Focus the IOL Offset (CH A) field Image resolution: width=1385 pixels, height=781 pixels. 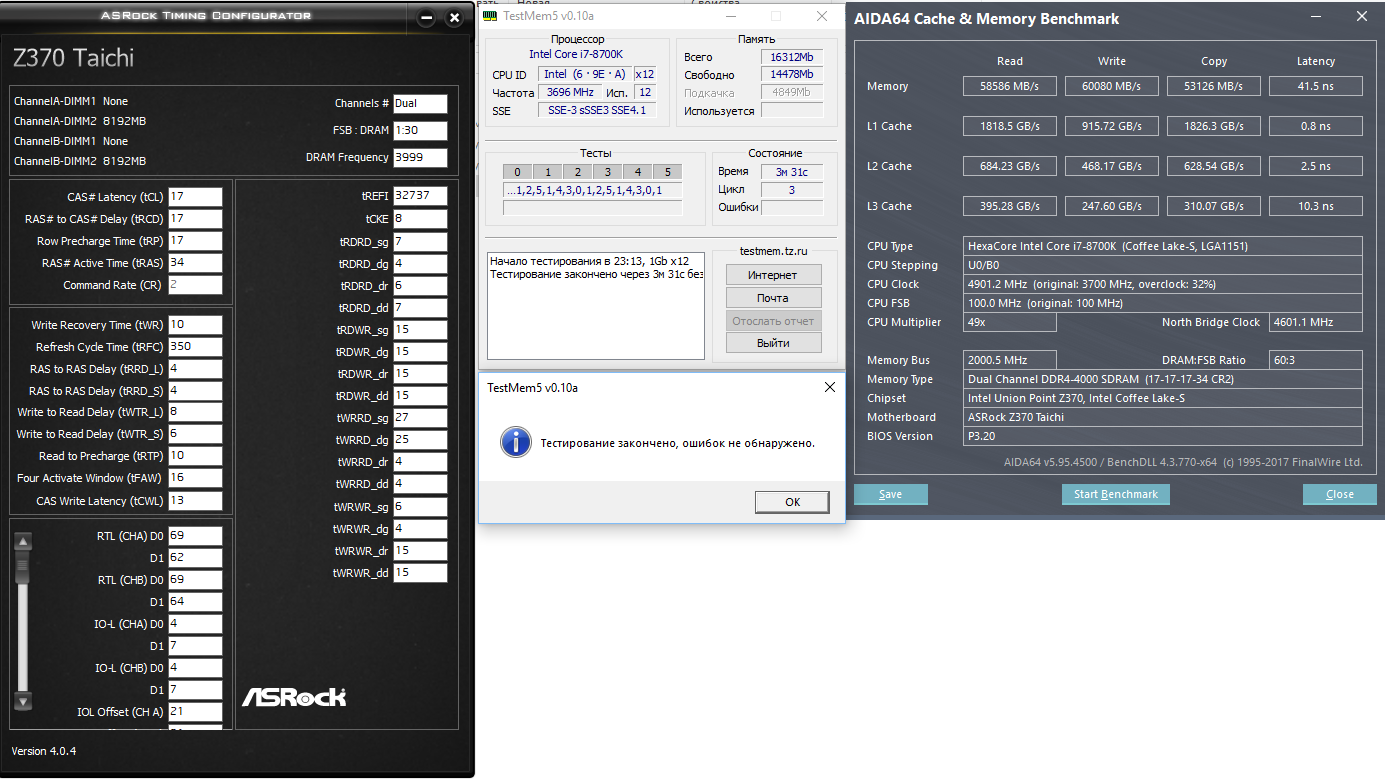(x=195, y=712)
